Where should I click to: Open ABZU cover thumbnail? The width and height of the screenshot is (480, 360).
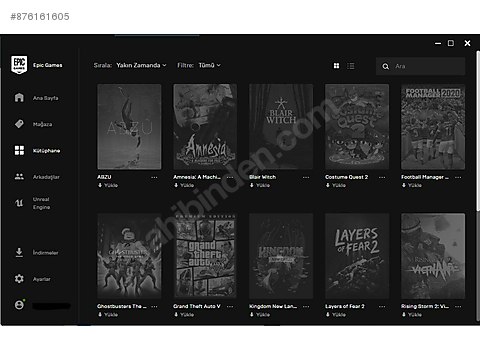point(129,127)
